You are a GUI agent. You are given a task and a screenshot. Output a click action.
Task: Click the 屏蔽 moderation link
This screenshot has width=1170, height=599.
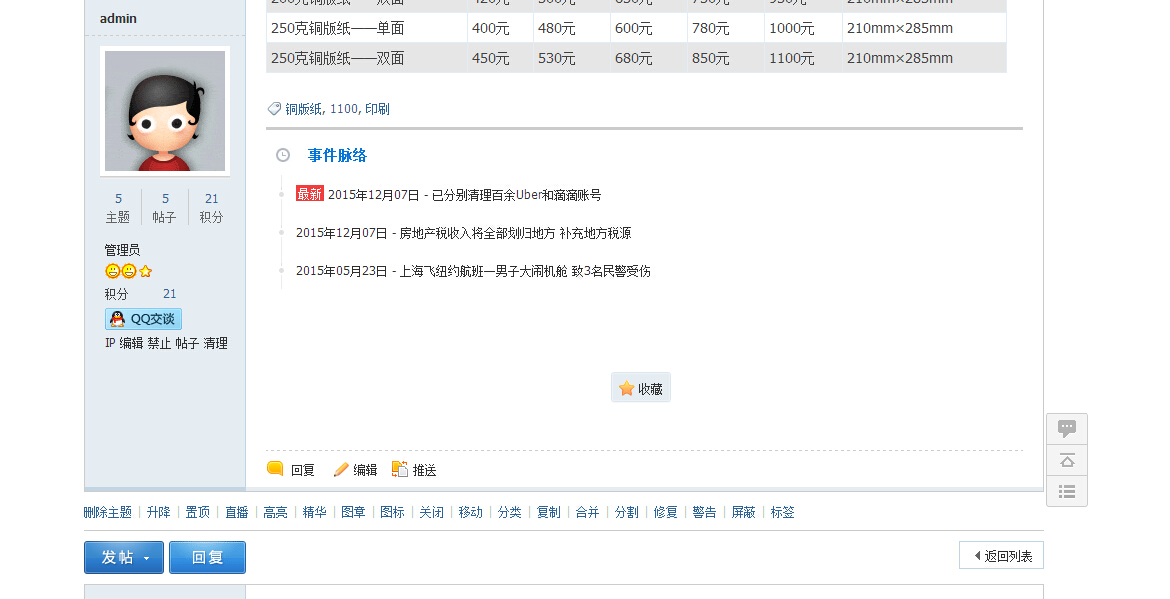[743, 512]
